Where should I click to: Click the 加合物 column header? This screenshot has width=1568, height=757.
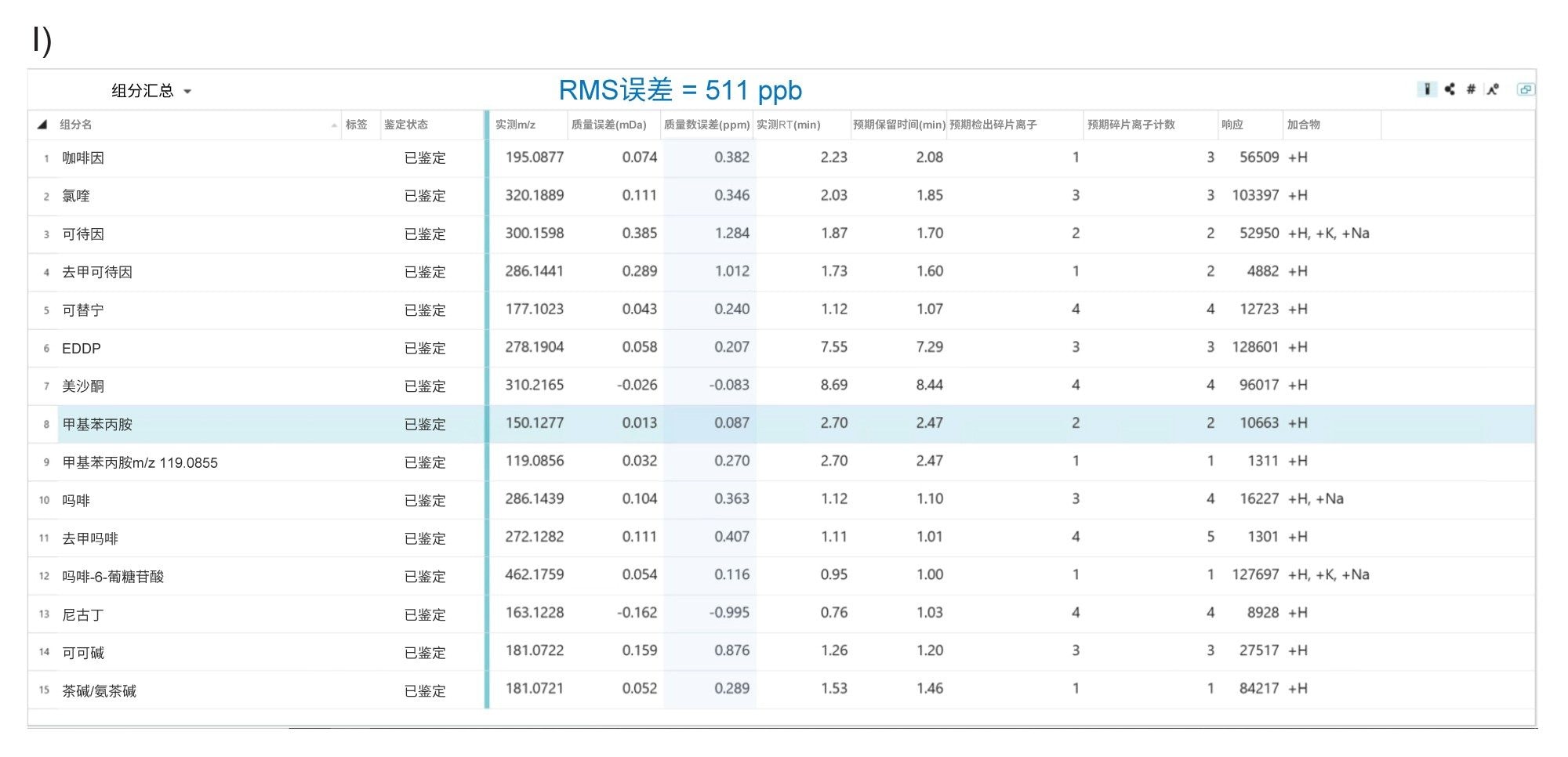tap(1331, 125)
